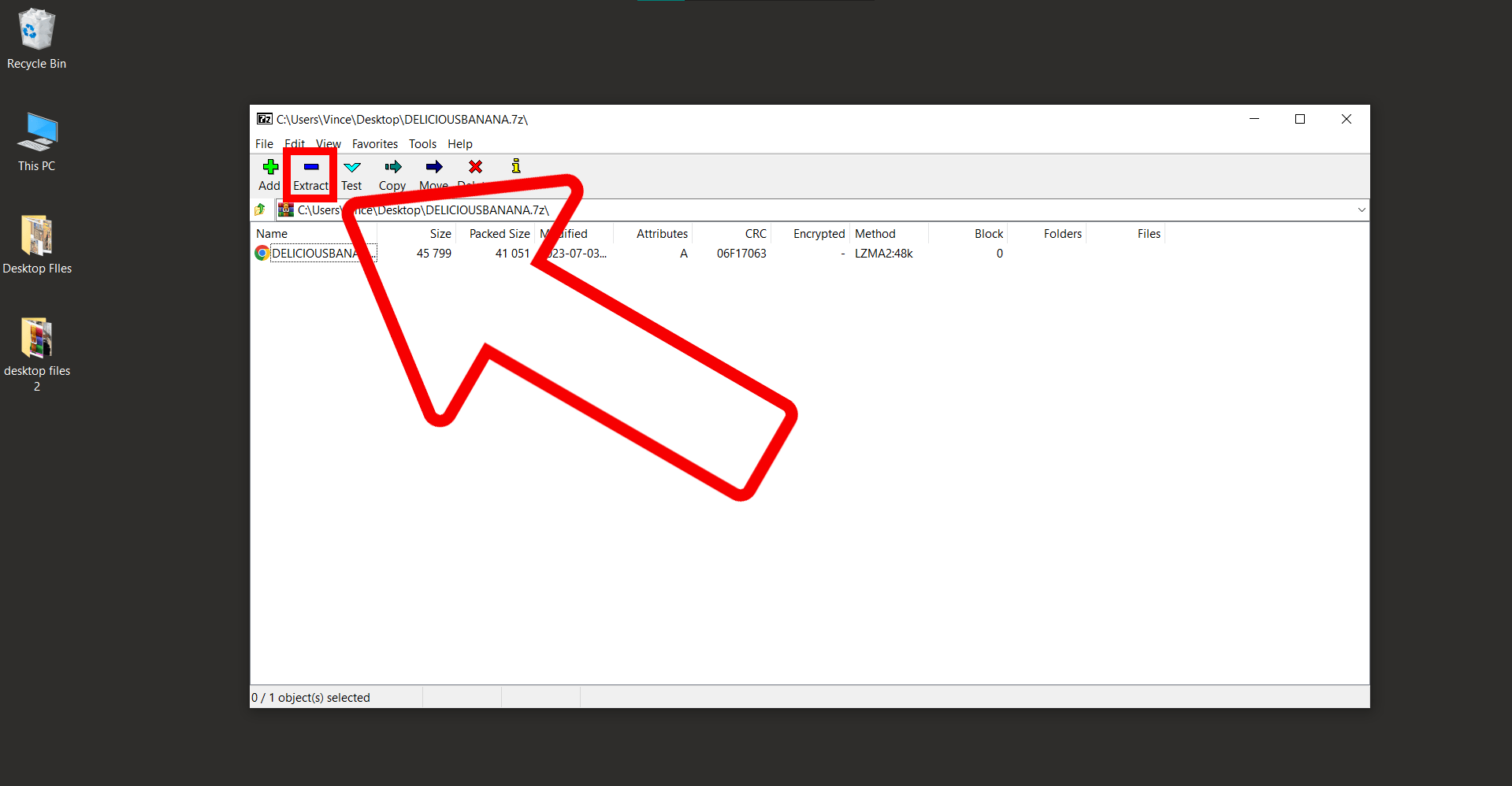Sort files by the Packed Size column
The width and height of the screenshot is (1512, 786).
coord(498,233)
